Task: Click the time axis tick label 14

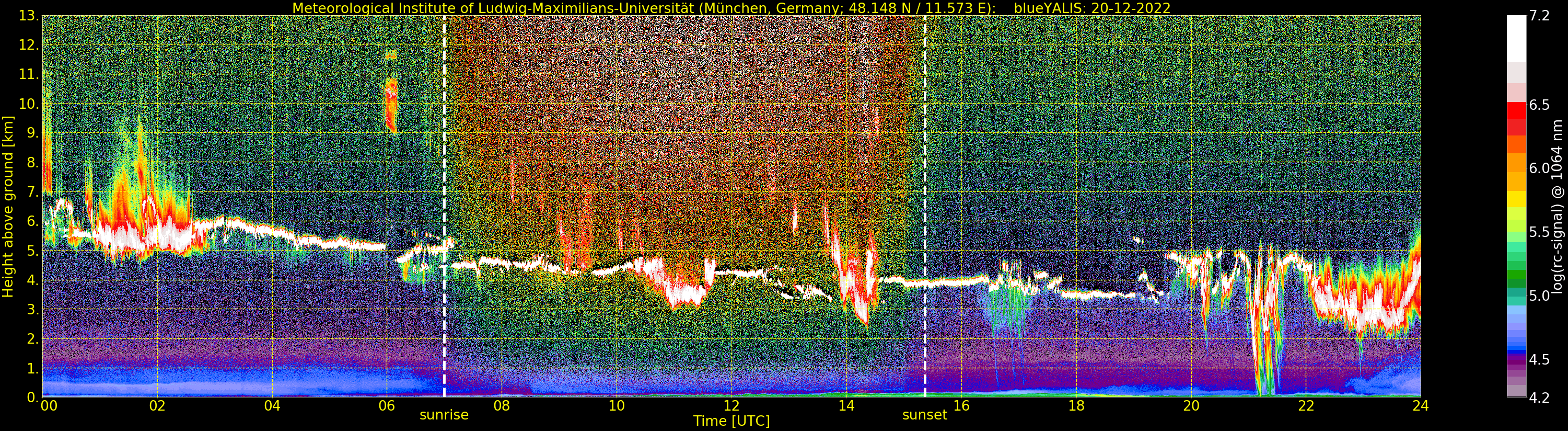Action: click(x=846, y=406)
